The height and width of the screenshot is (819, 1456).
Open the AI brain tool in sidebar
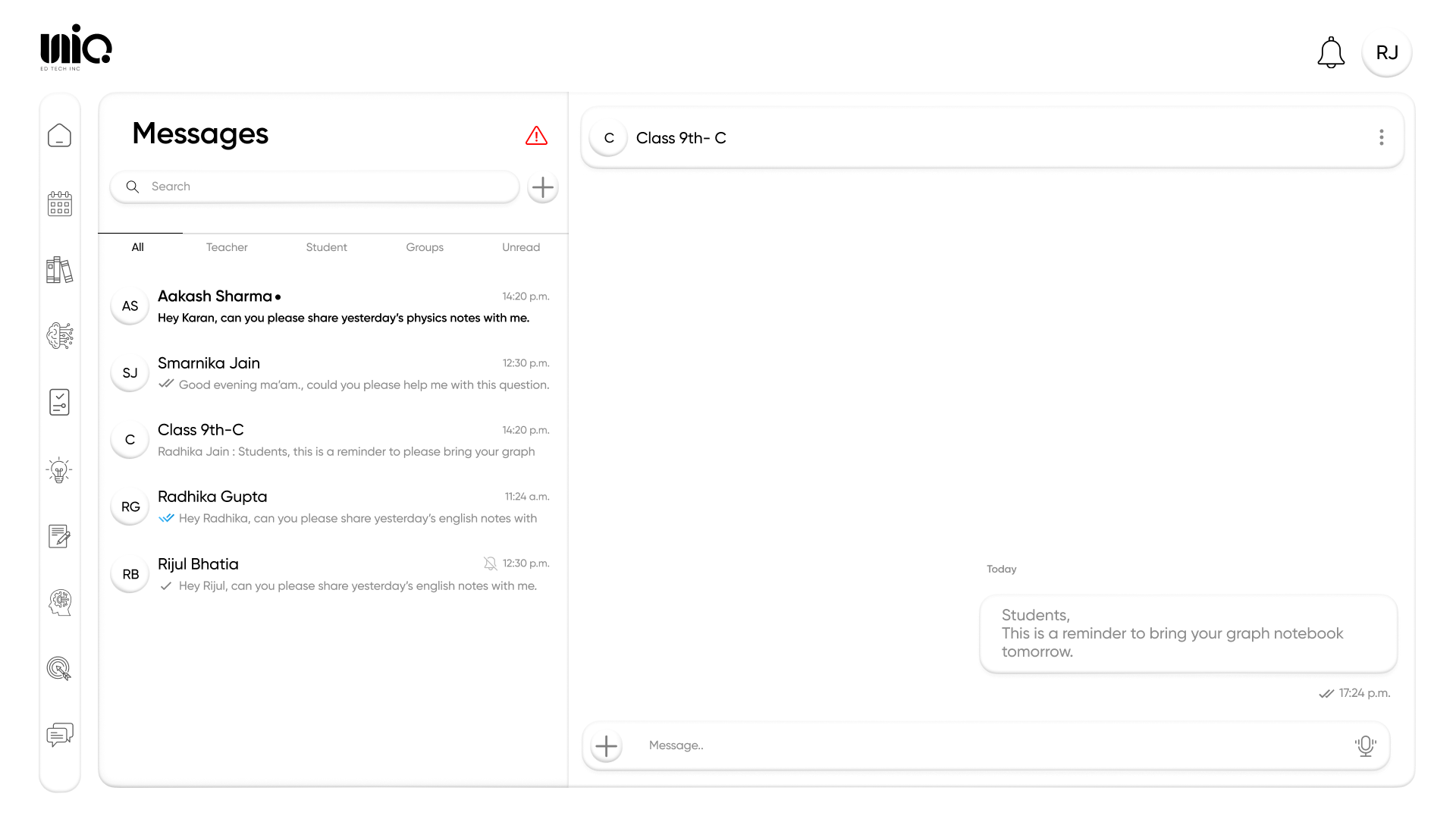pyautogui.click(x=59, y=336)
